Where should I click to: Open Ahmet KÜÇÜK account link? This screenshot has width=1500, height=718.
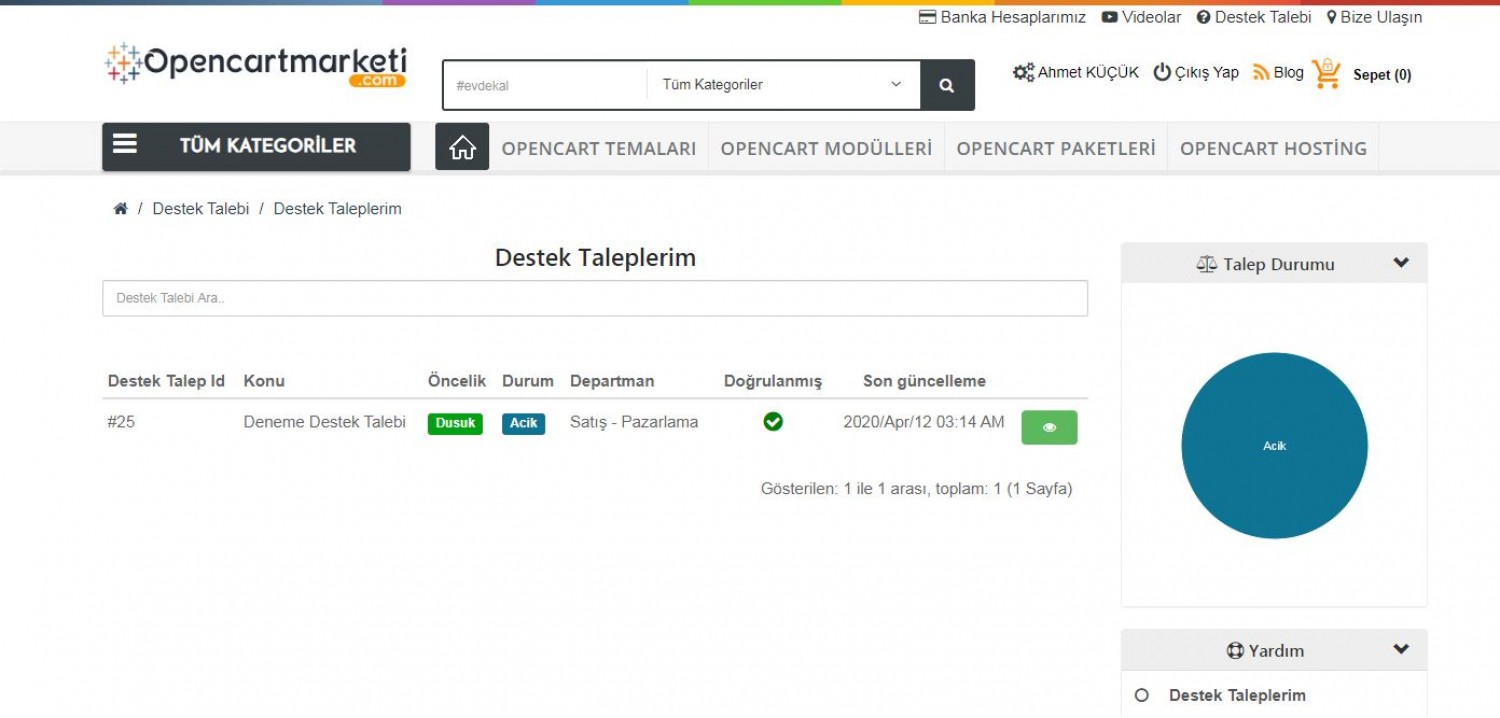1088,73
